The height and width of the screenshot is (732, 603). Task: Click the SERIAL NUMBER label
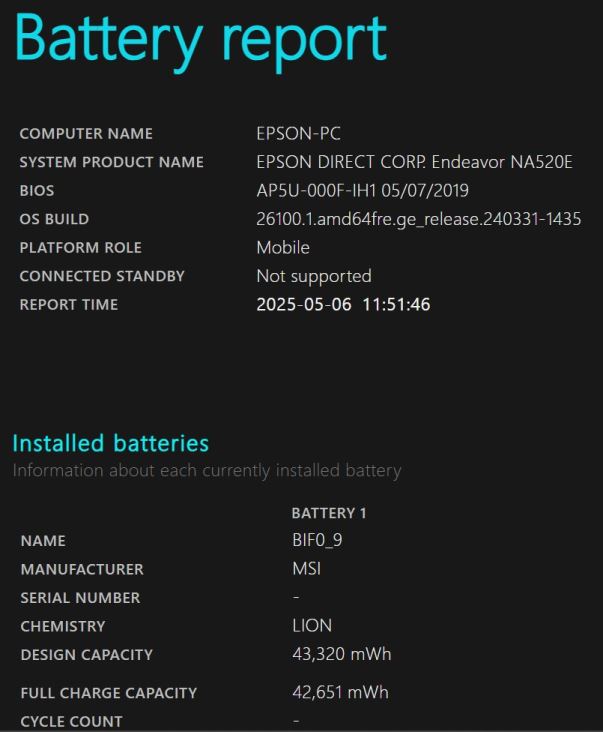80,598
